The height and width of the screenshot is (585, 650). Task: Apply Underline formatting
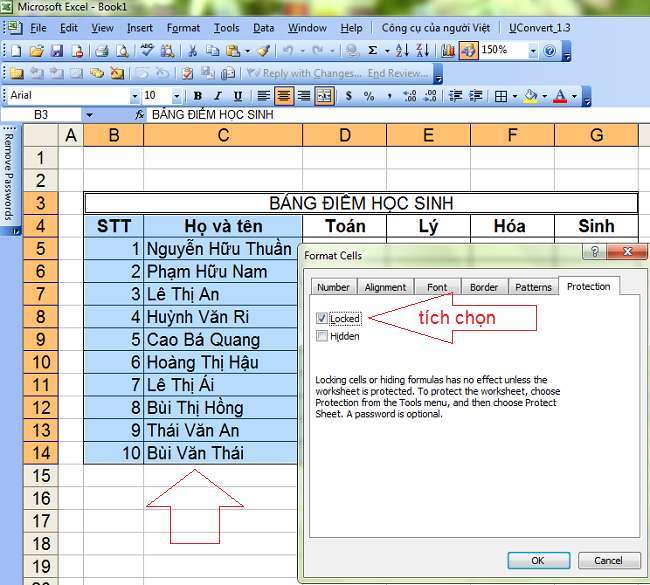click(x=238, y=96)
